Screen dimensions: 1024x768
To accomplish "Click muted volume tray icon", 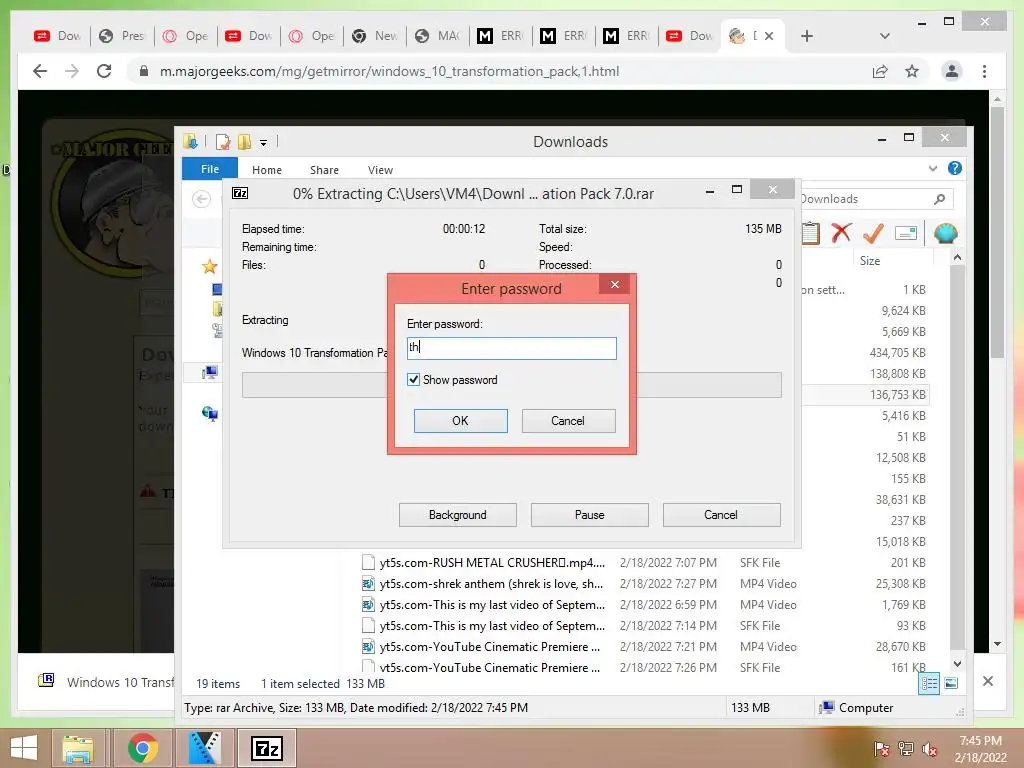I will coord(929,749).
